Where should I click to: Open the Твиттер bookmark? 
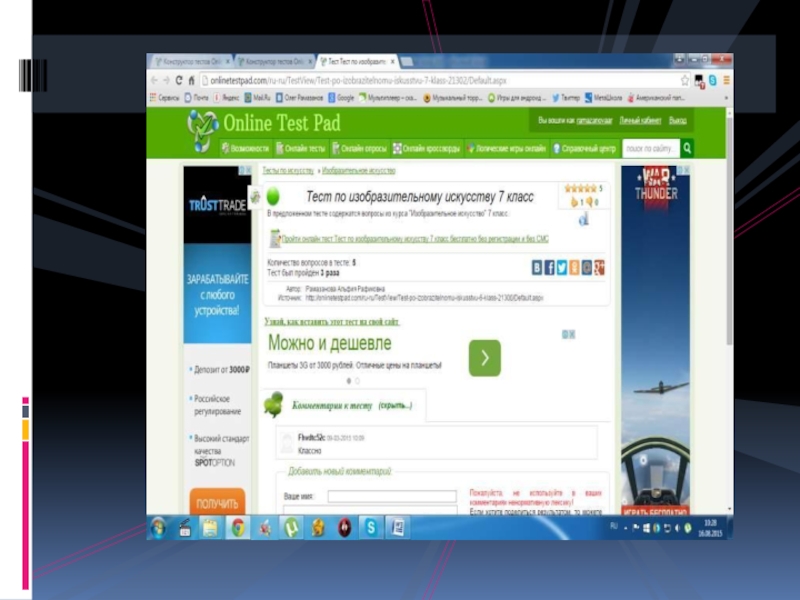coord(565,97)
